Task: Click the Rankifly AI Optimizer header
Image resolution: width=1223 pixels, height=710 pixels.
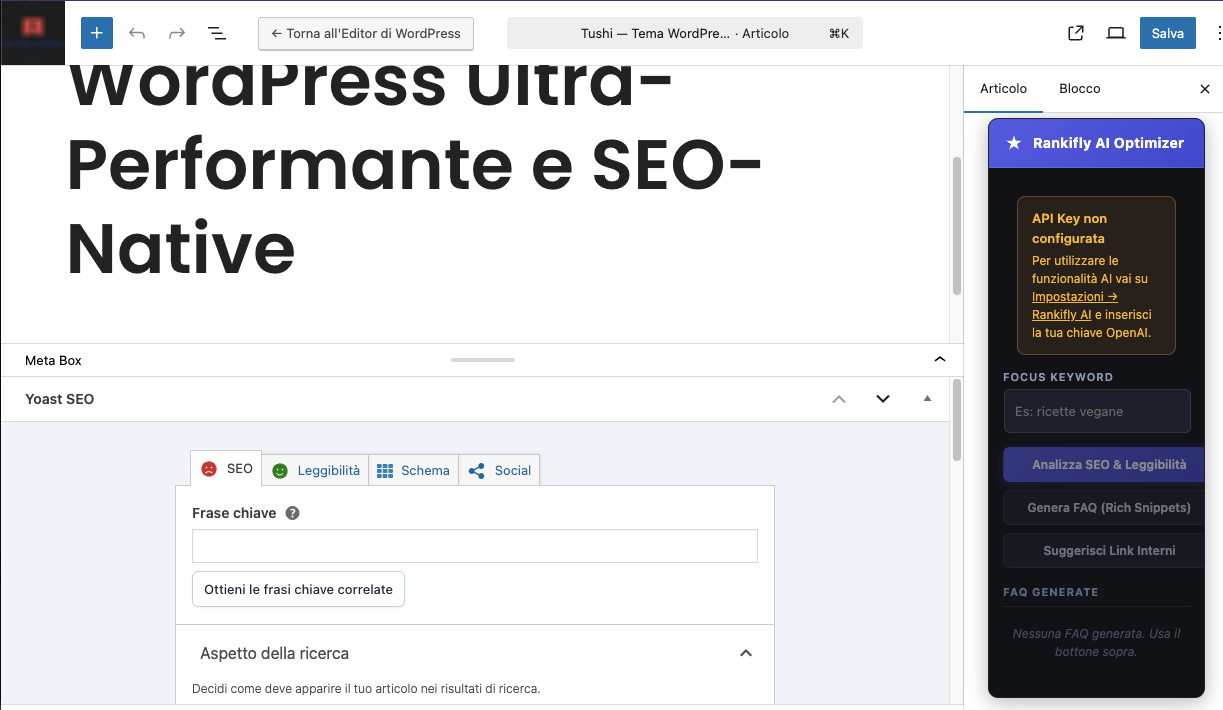Action: pyautogui.click(x=1096, y=143)
